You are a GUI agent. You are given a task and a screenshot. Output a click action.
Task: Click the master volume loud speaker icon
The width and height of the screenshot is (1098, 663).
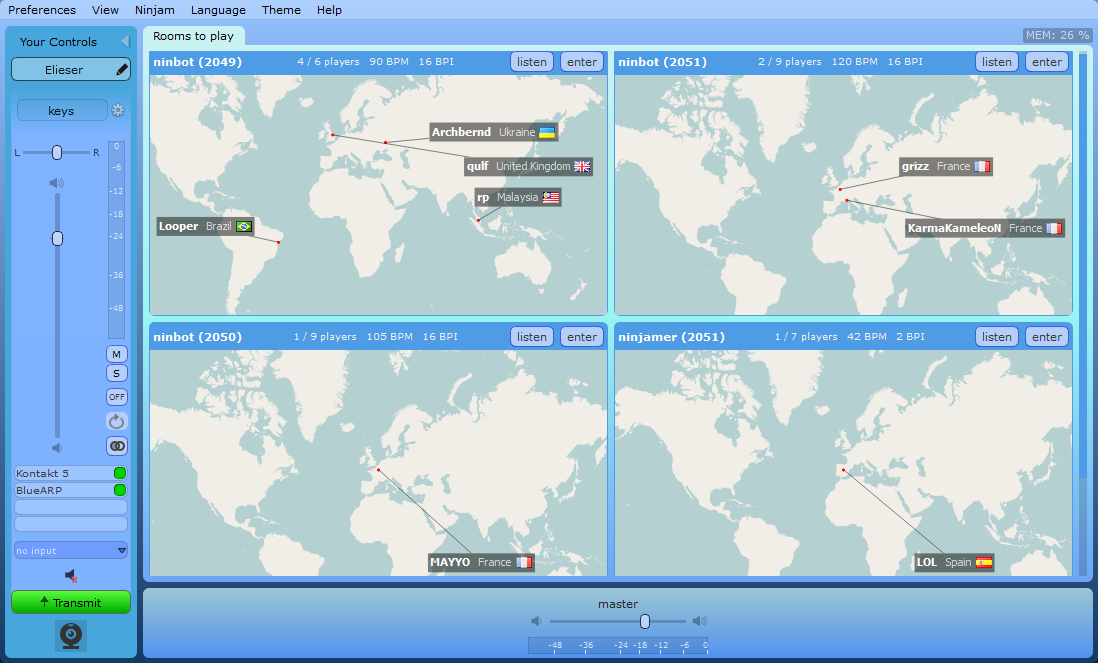coord(699,621)
